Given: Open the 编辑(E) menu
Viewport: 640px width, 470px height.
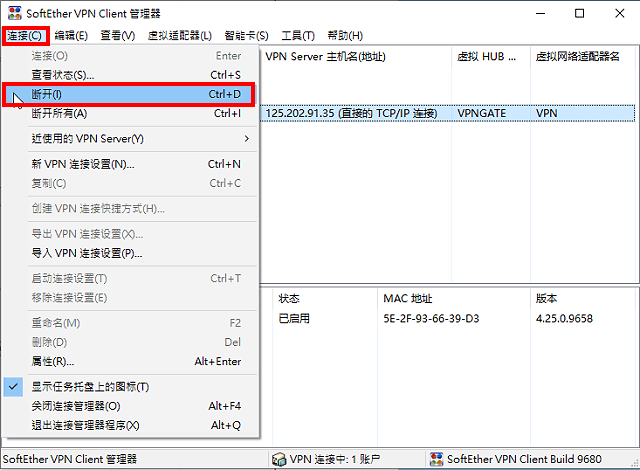Looking at the screenshot, I should (x=71, y=36).
